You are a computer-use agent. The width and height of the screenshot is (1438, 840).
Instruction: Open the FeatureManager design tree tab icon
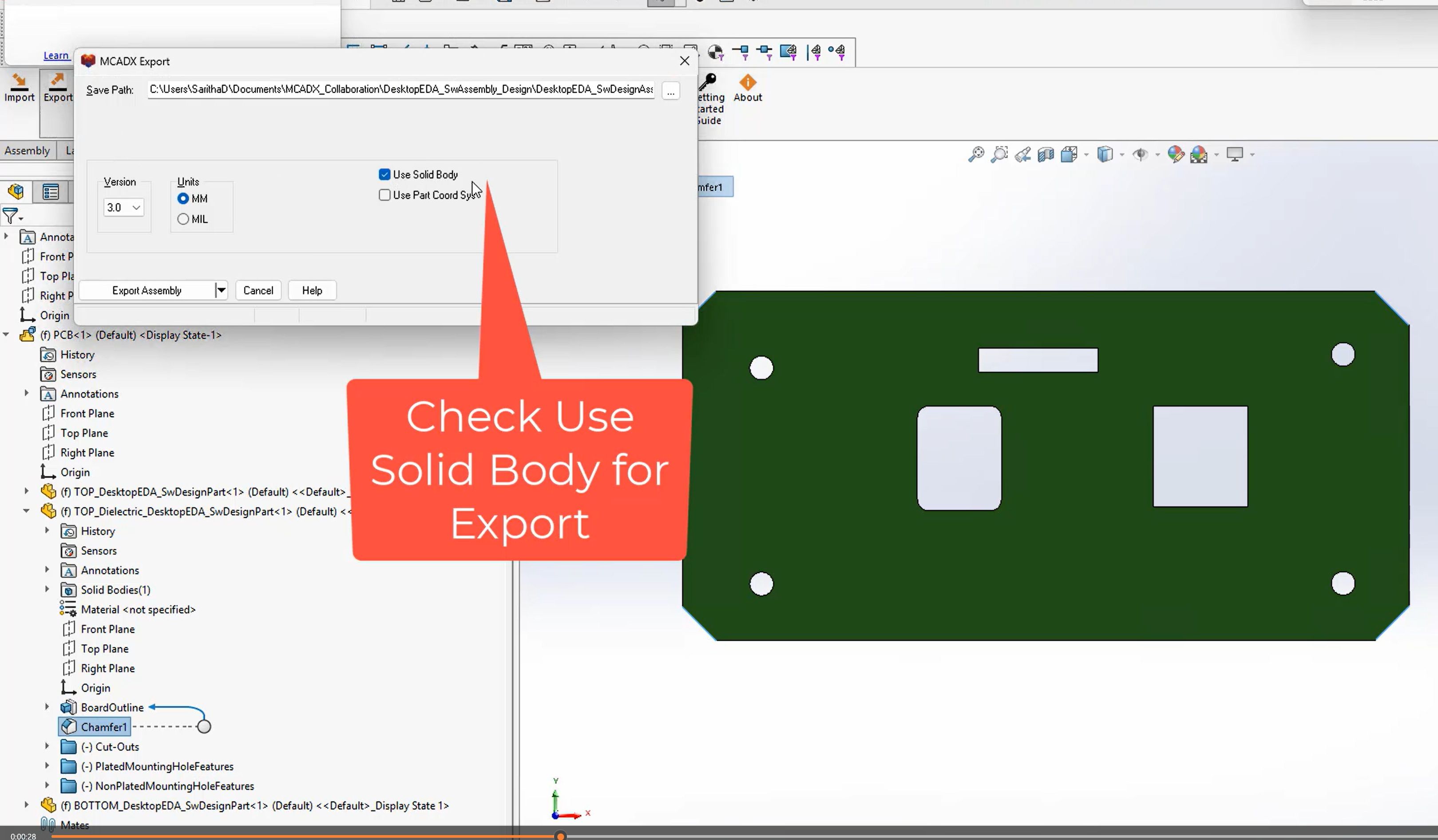16,192
